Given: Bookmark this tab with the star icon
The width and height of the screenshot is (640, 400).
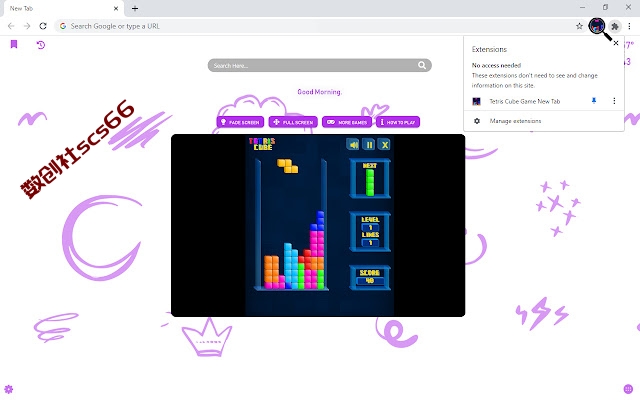Looking at the screenshot, I should pyautogui.click(x=579, y=26).
